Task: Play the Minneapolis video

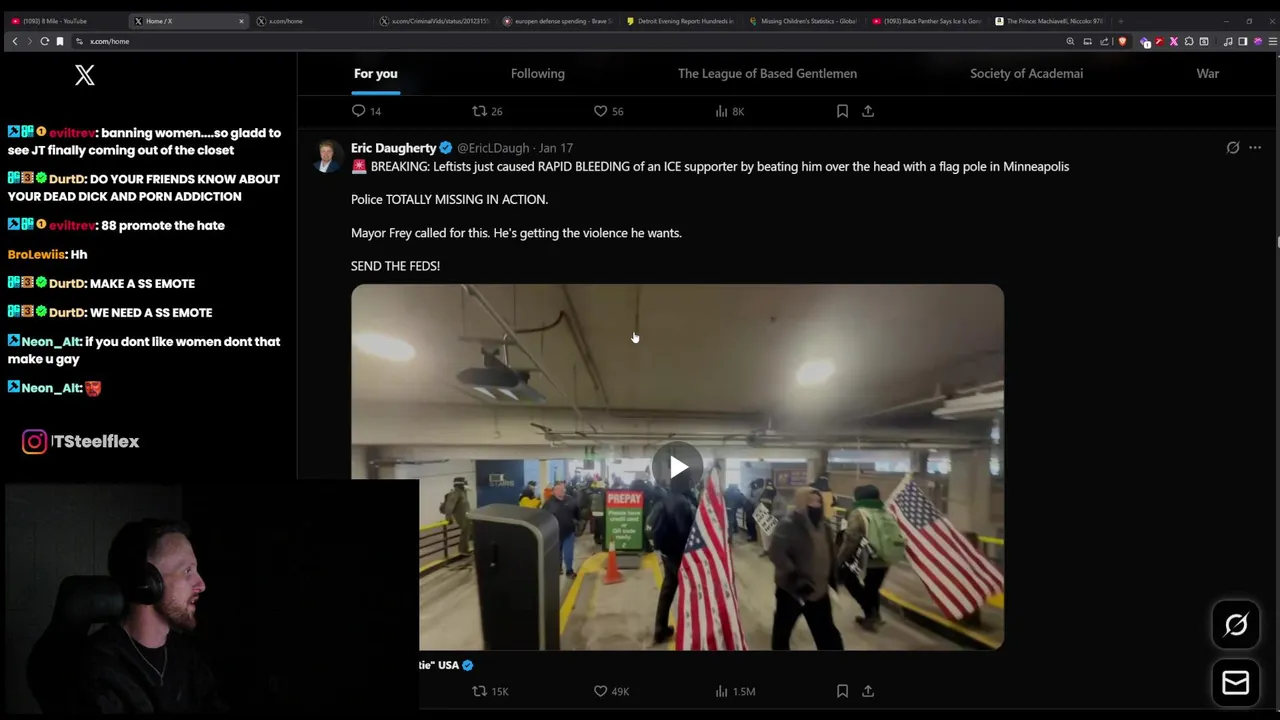Action: (x=677, y=467)
